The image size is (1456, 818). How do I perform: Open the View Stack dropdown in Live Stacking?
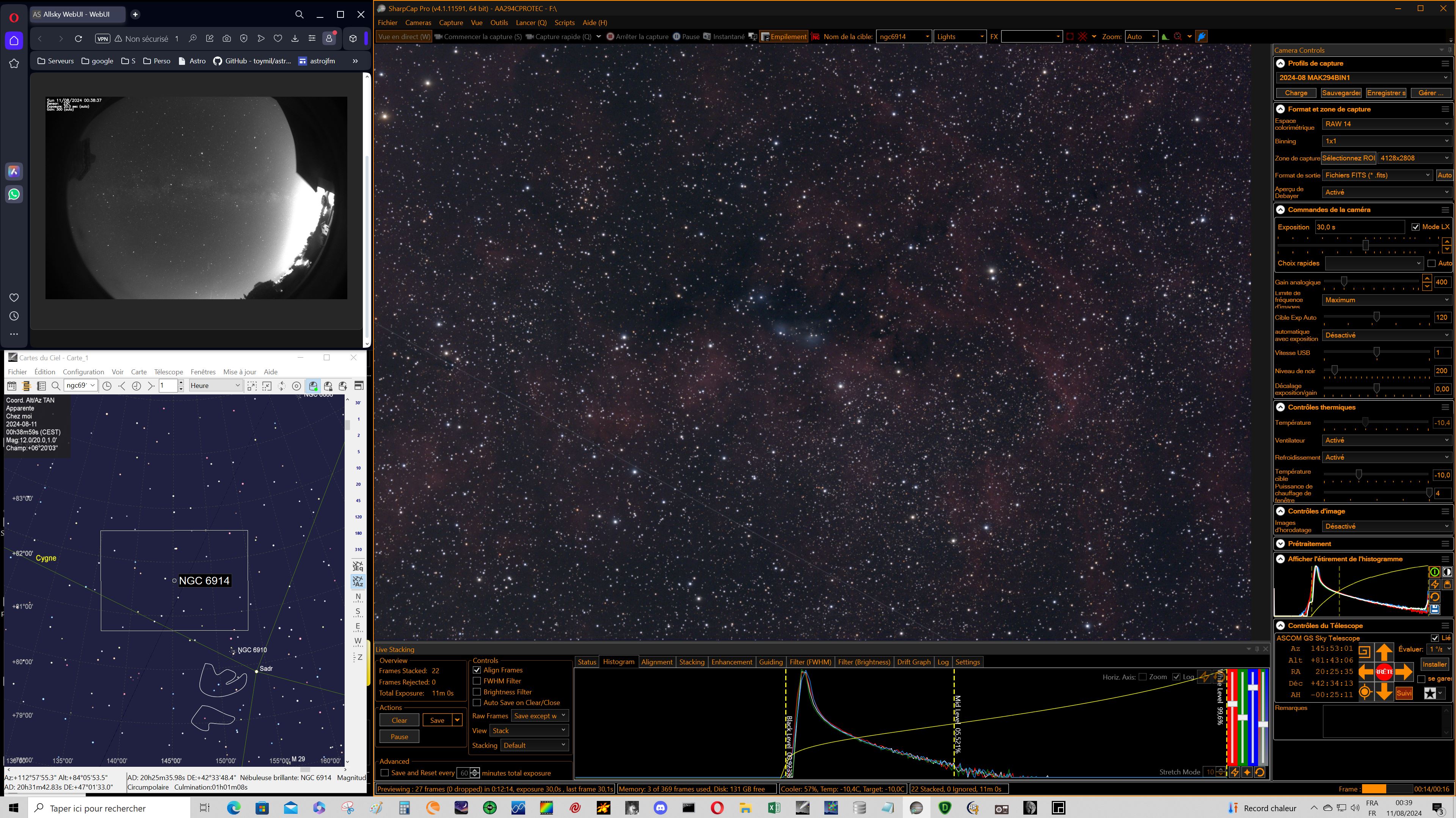(x=529, y=731)
